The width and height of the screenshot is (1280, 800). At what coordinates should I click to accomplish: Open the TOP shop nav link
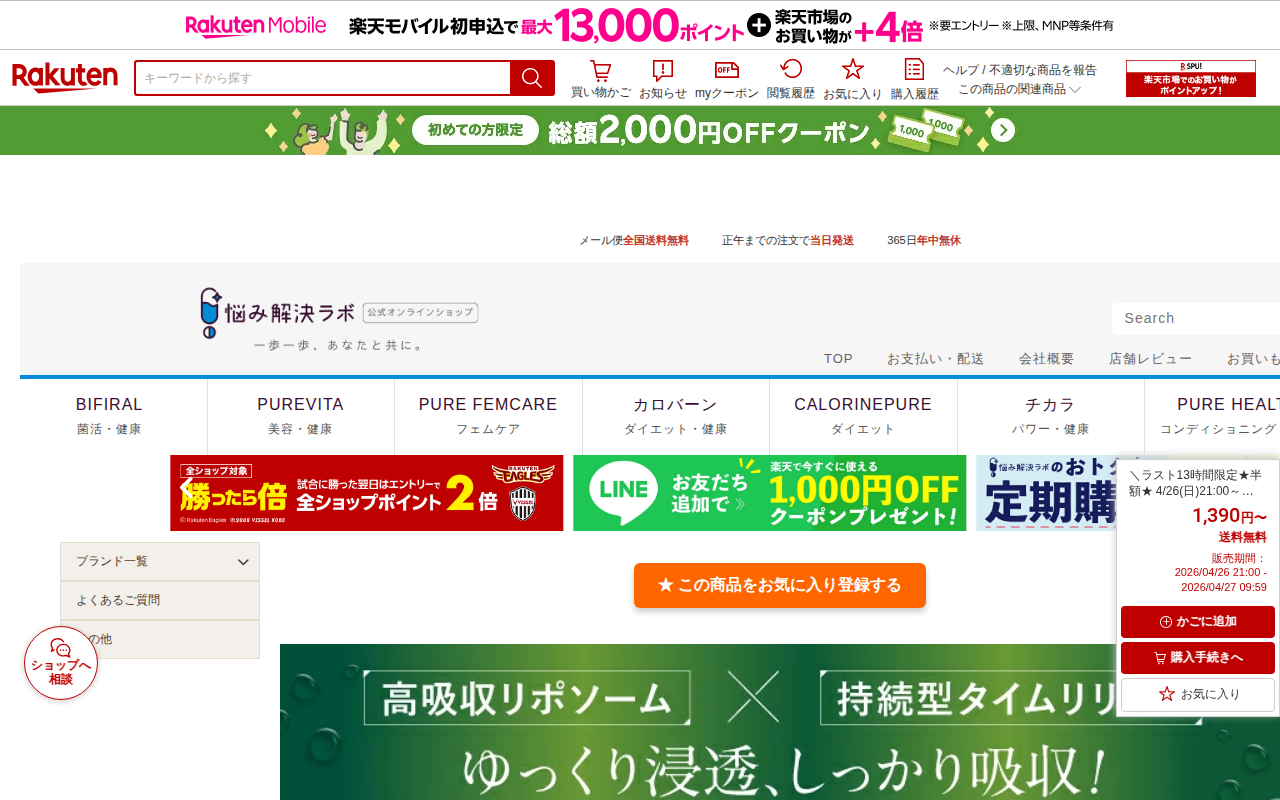pos(838,359)
